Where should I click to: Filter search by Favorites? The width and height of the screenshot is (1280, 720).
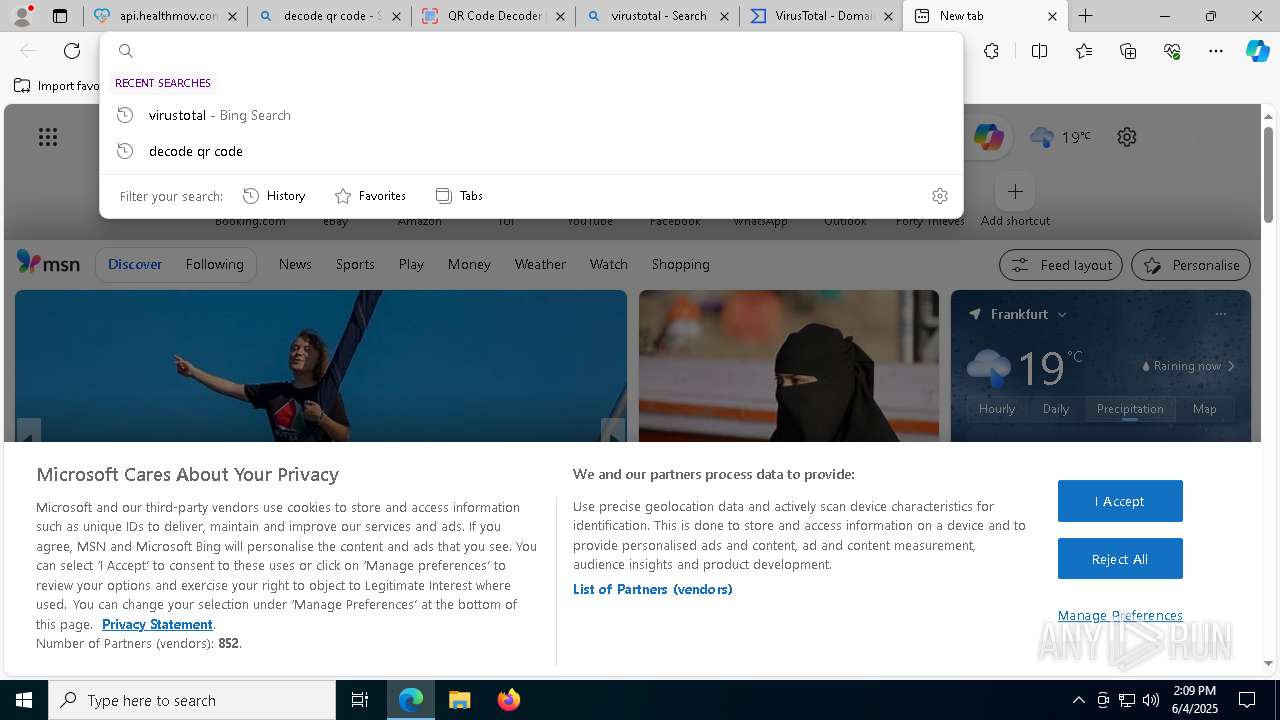click(370, 196)
